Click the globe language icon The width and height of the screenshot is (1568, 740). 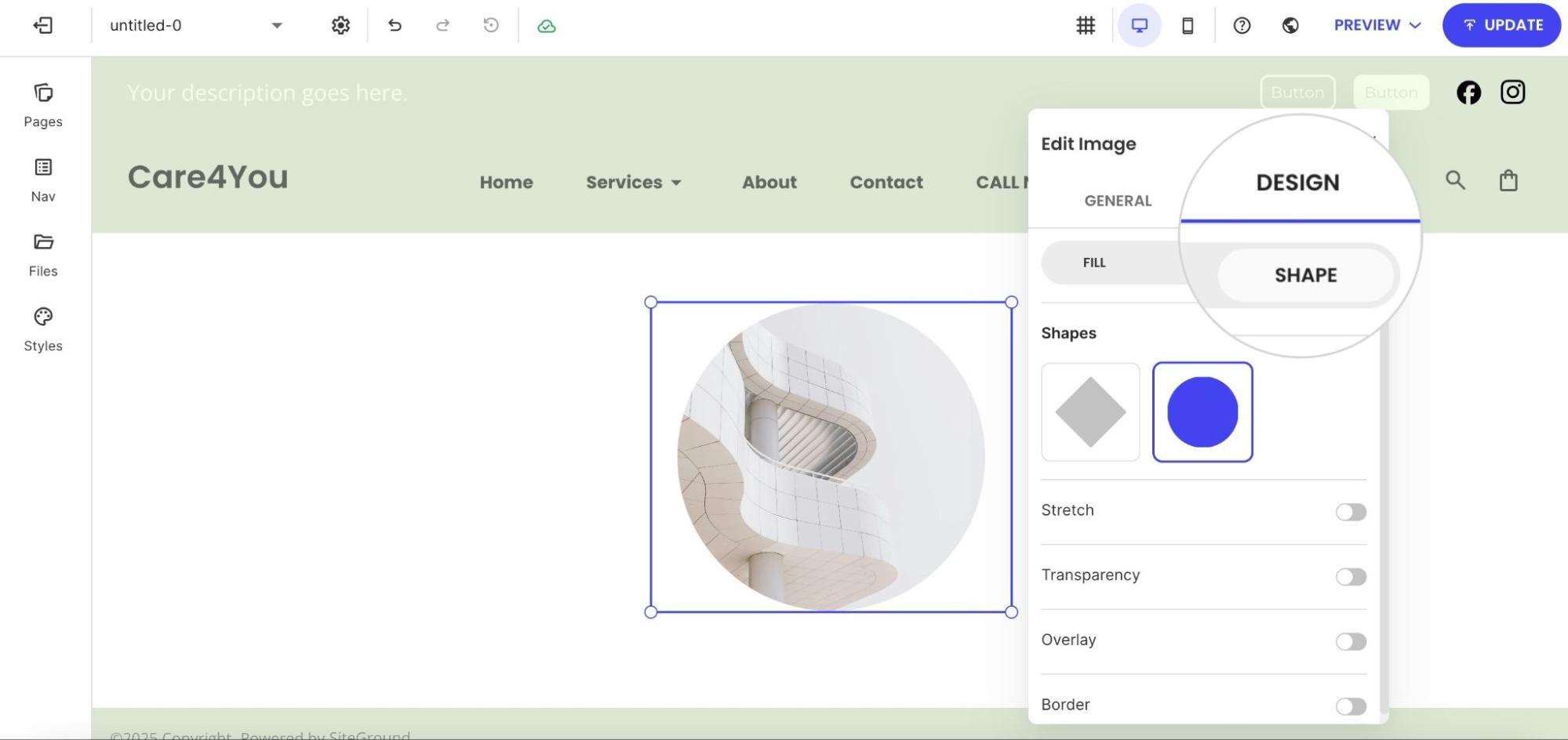1290,25
